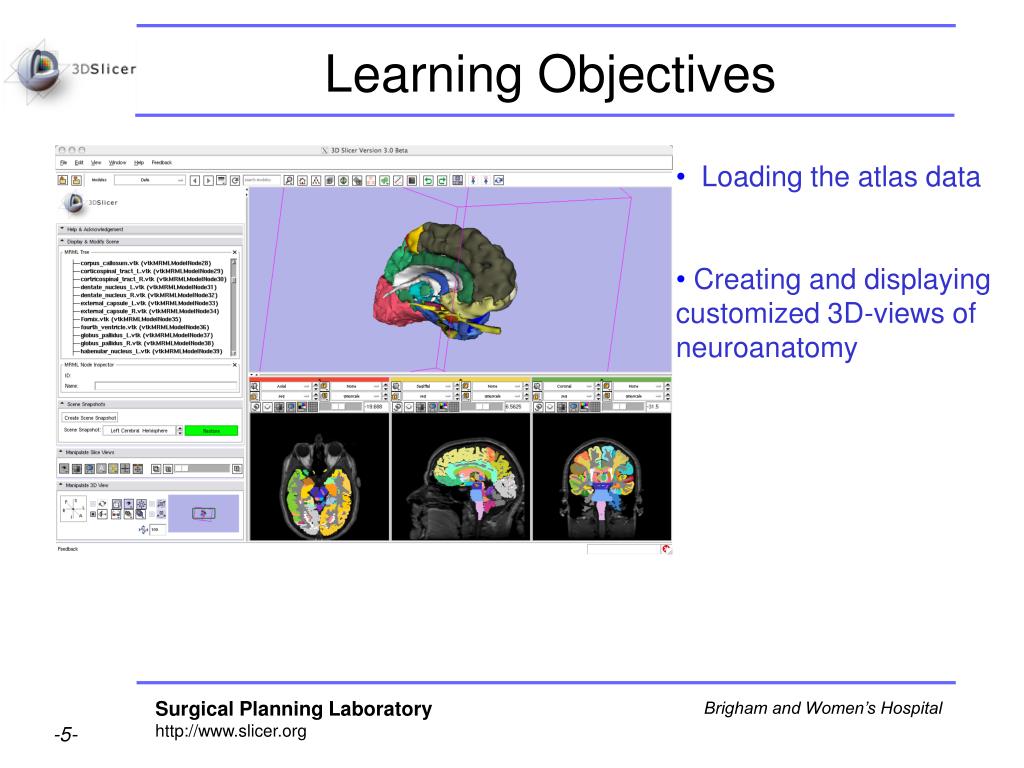Collapse the Display & Modify Scene panel

pos(150,242)
